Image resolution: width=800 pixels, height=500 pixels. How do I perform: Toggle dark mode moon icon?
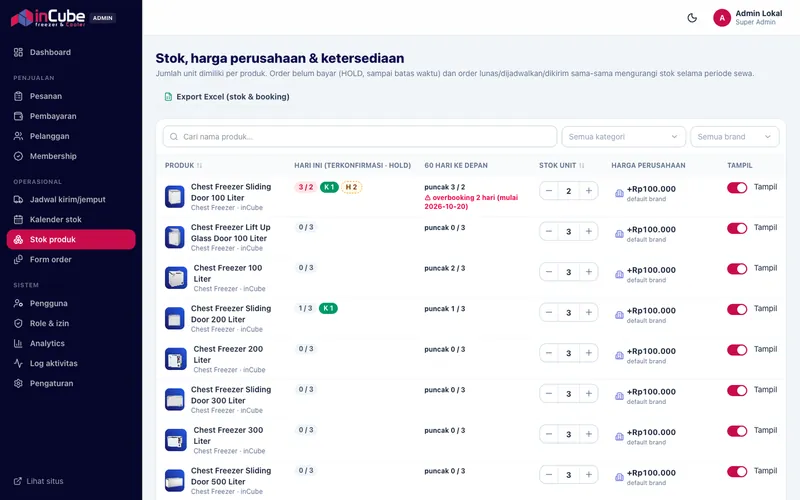(x=692, y=18)
